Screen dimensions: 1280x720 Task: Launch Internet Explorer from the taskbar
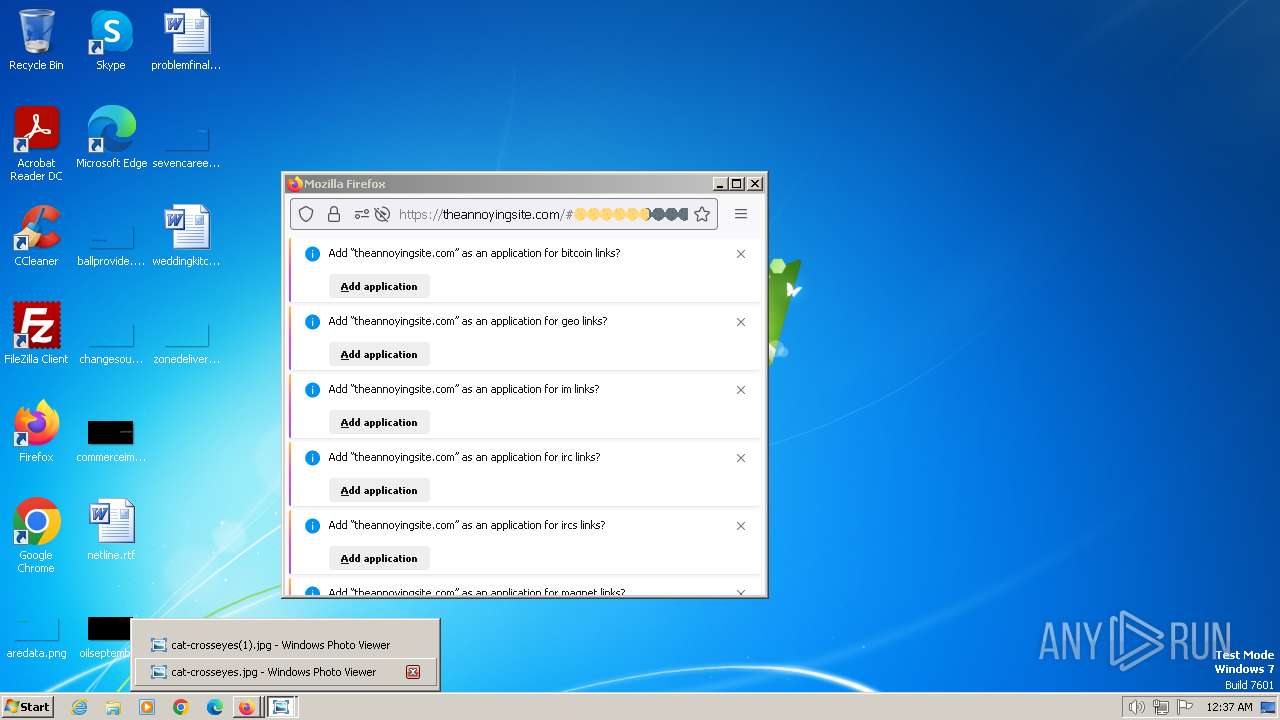tap(79, 707)
